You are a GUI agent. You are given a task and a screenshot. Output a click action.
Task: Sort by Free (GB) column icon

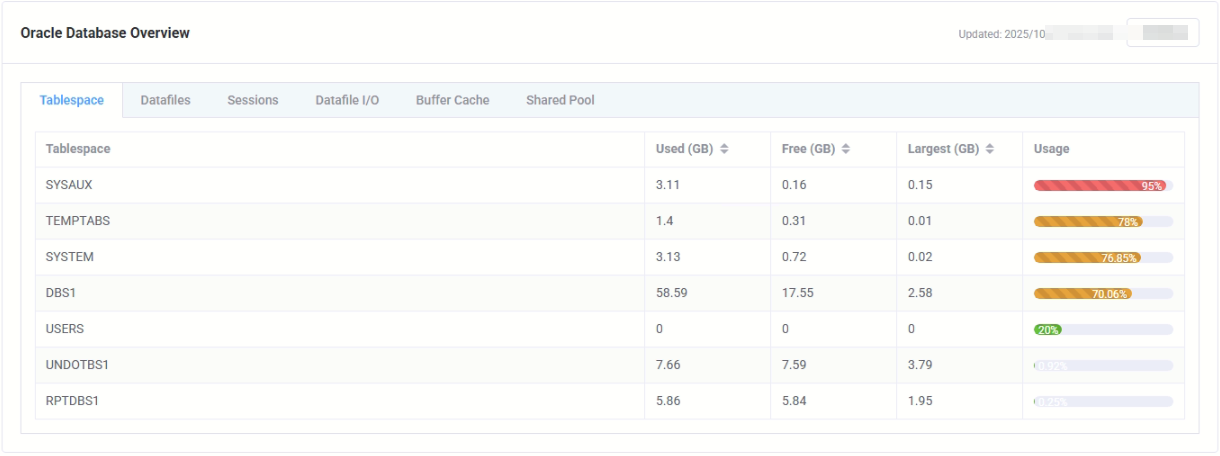846,149
